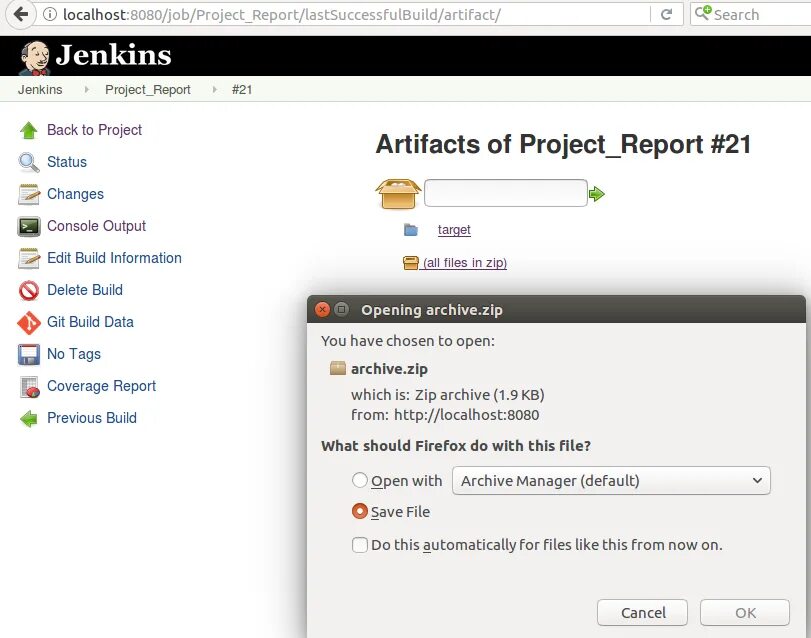
Task: Click the green go arrow beside path field
Action: click(597, 194)
